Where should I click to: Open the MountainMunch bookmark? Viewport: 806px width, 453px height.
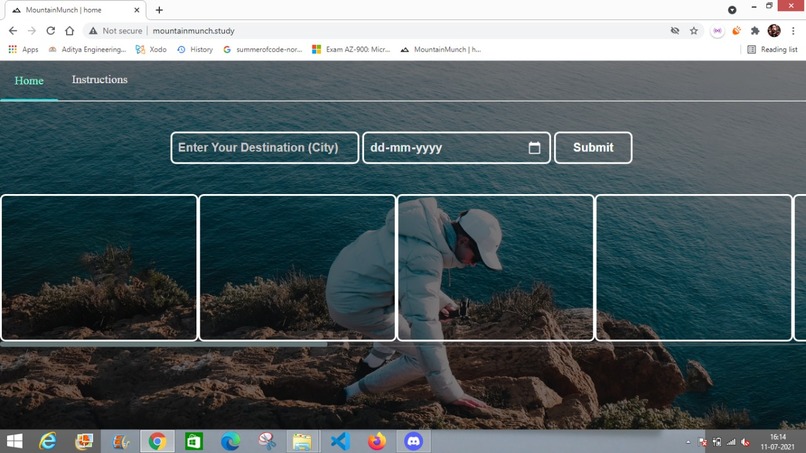(x=441, y=49)
